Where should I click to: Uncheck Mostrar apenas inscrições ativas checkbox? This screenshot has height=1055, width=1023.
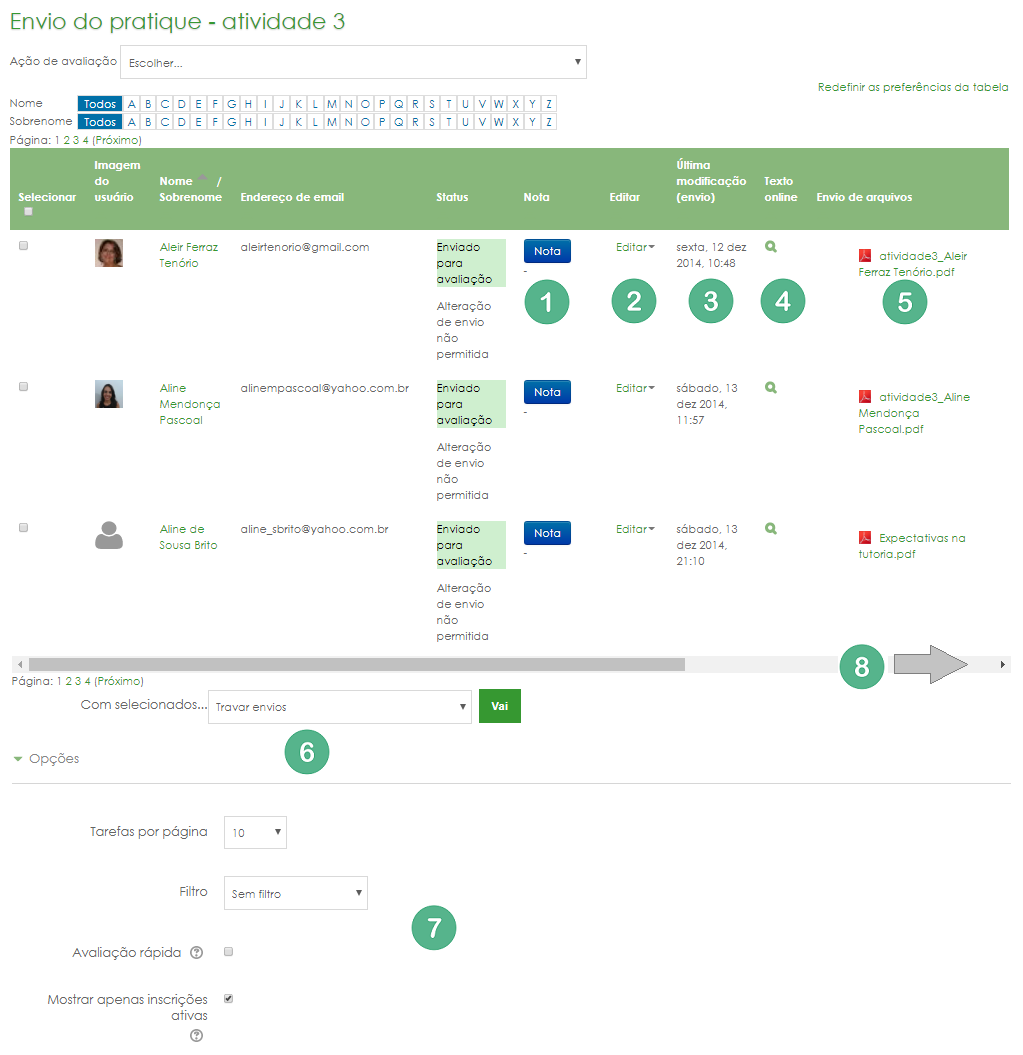pos(228,998)
